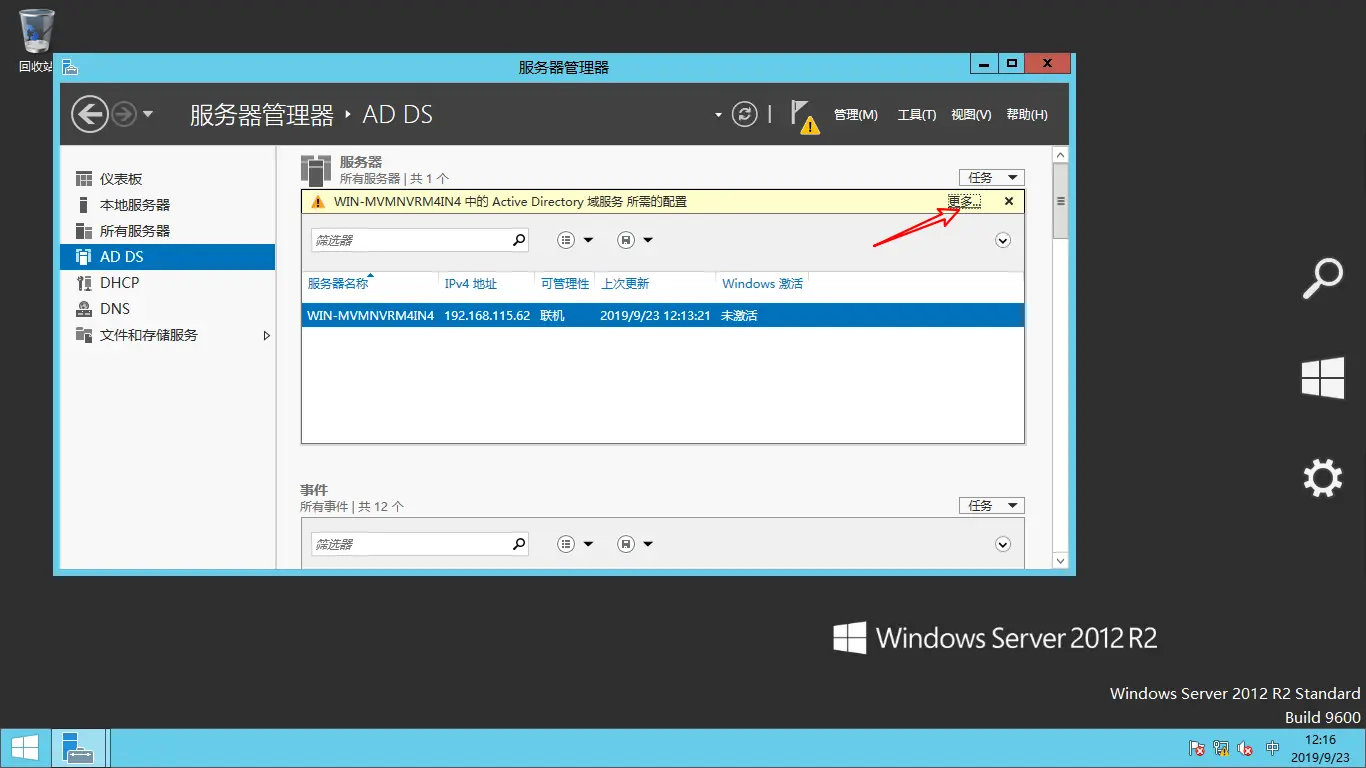The height and width of the screenshot is (768, 1366).
Task: Sort by the Windows 激活 column header
Action: (x=762, y=284)
